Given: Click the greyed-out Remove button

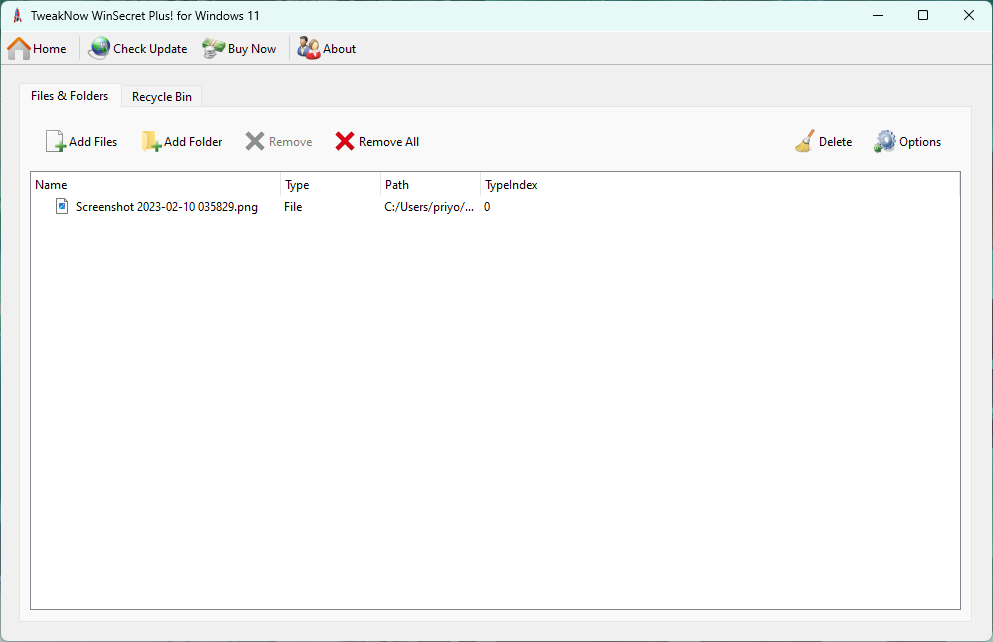Looking at the screenshot, I should tap(279, 142).
